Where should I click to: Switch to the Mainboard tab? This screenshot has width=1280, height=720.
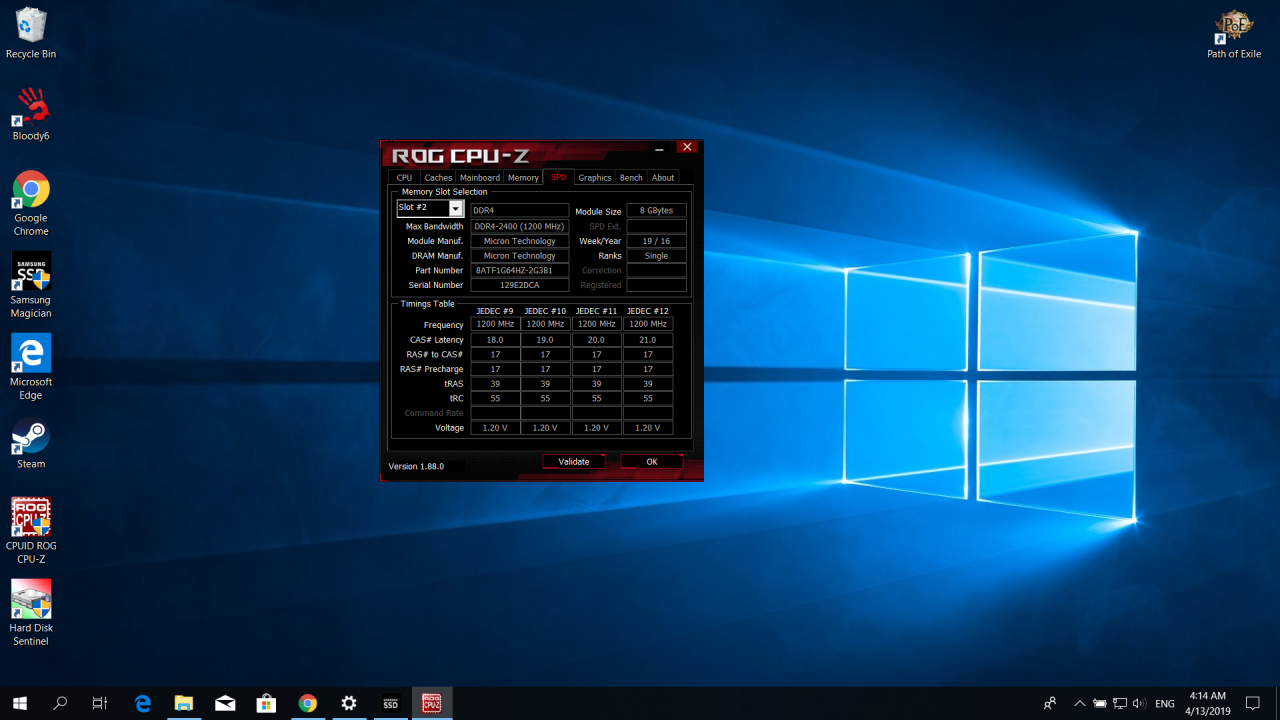pyautogui.click(x=480, y=178)
